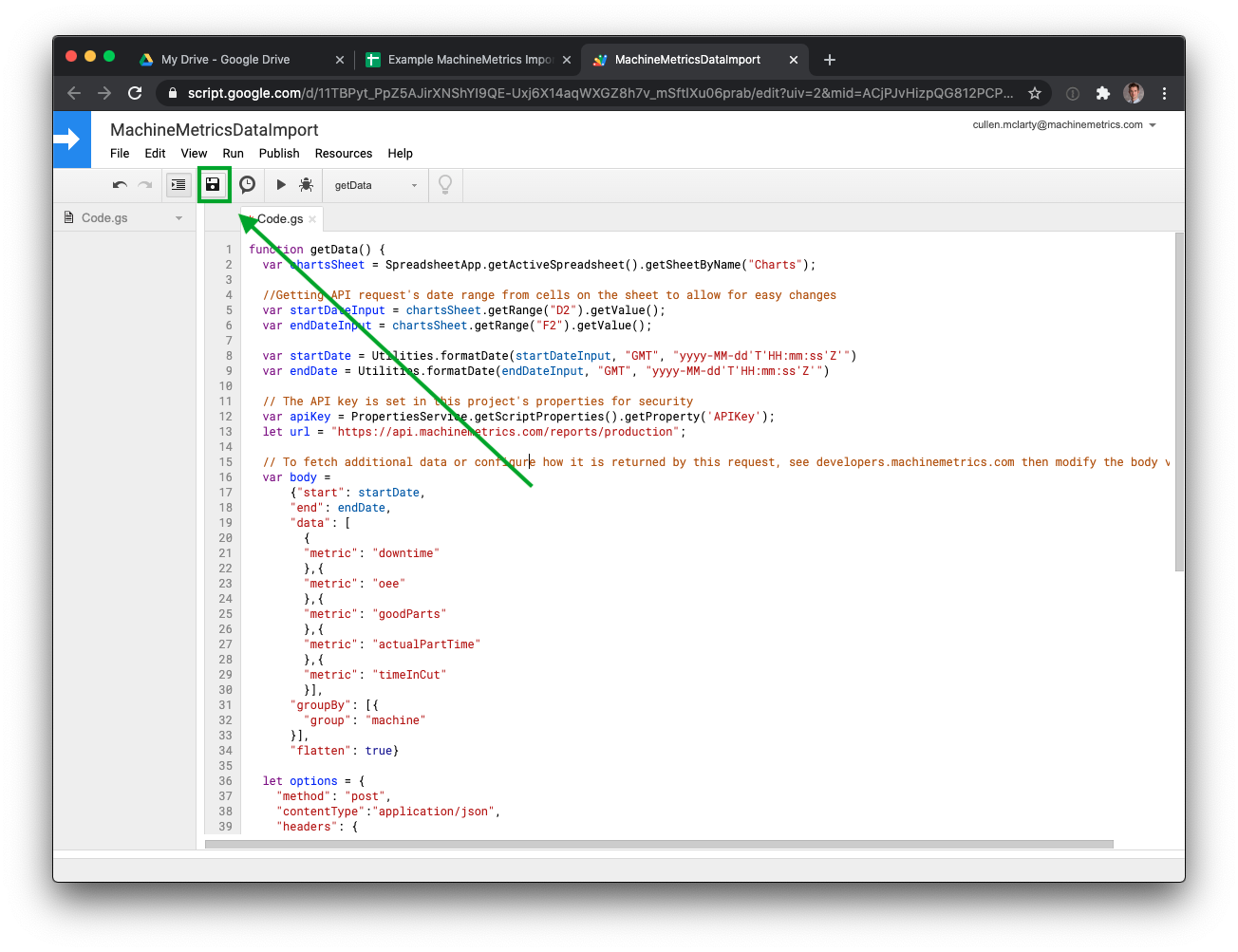This screenshot has height=952, width=1238.
Task: Click the "D2" range string
Action: click(564, 310)
